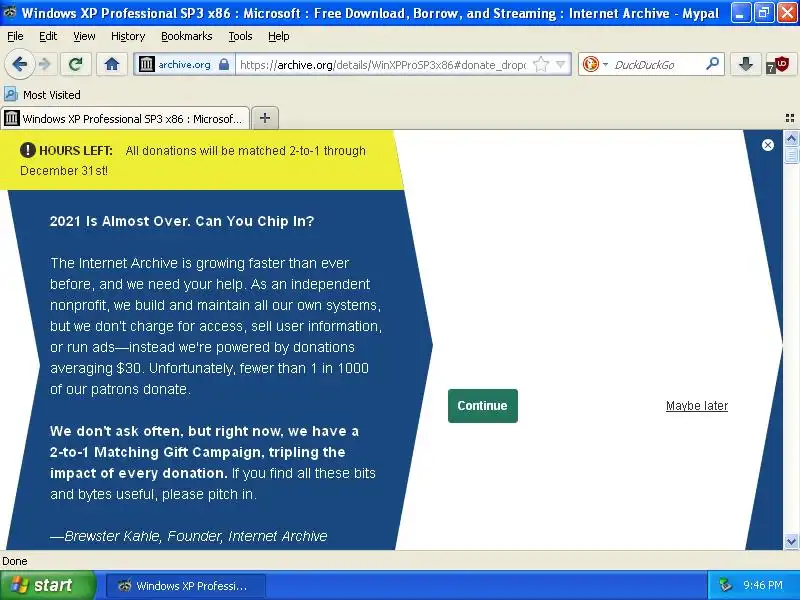The height and width of the screenshot is (600, 800).
Task: Open a new tab with plus button
Action: click(265, 118)
